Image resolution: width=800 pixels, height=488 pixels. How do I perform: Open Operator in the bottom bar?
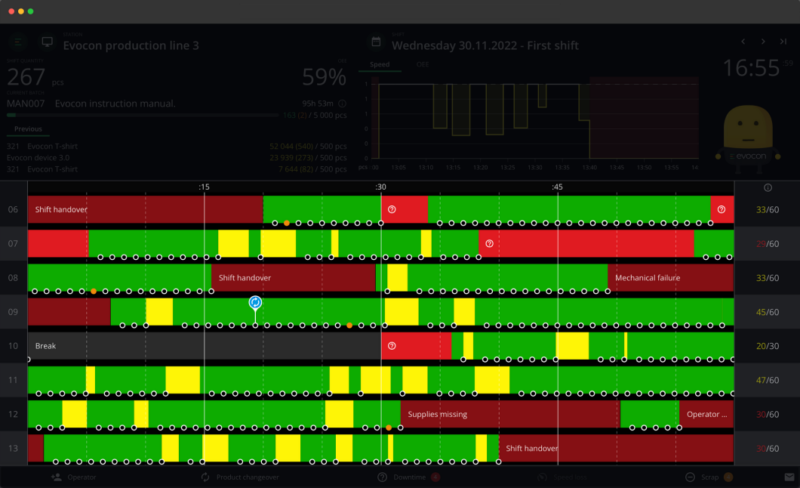coord(73,477)
